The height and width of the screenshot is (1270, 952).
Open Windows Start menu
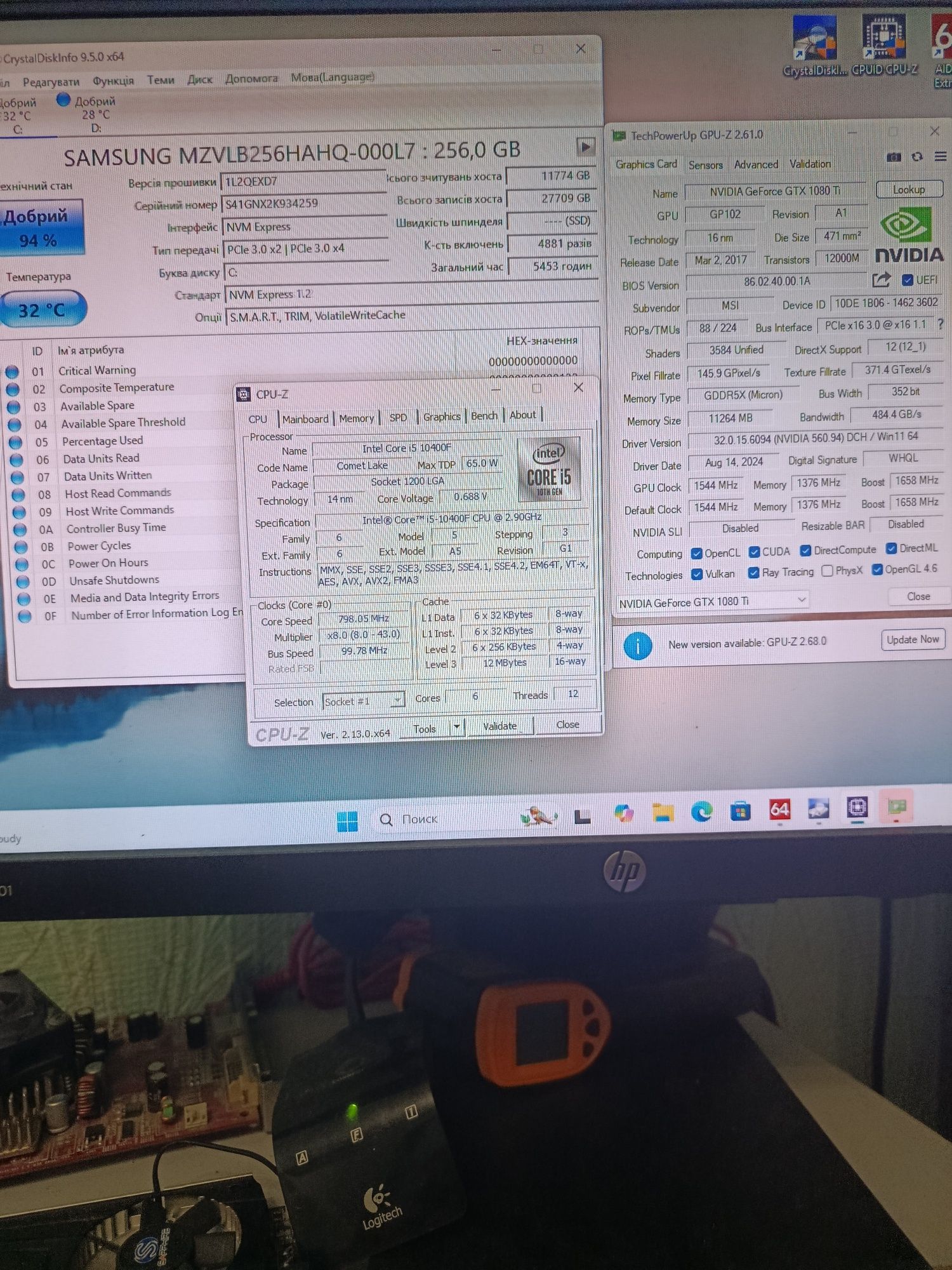pyautogui.click(x=347, y=821)
